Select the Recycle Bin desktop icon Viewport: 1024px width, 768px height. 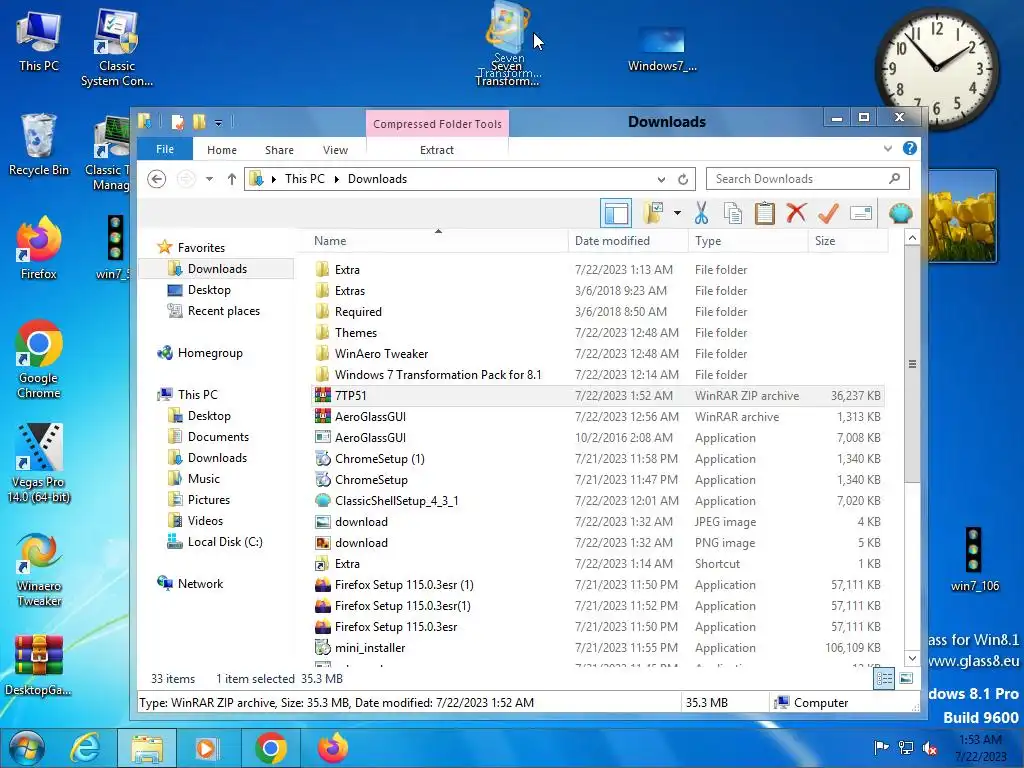point(39,145)
